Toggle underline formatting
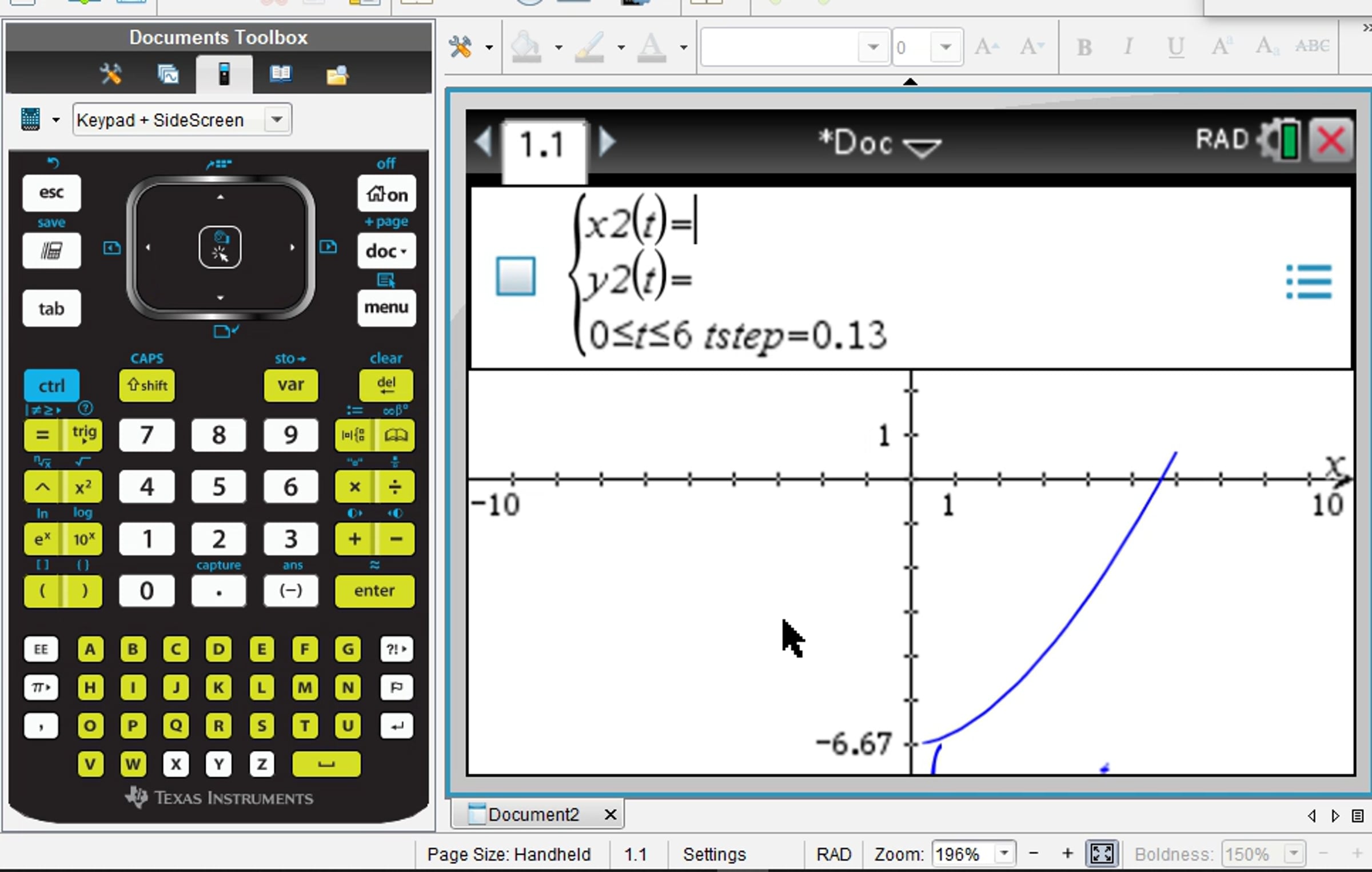Viewport: 1372px width, 872px height. pos(1175,46)
